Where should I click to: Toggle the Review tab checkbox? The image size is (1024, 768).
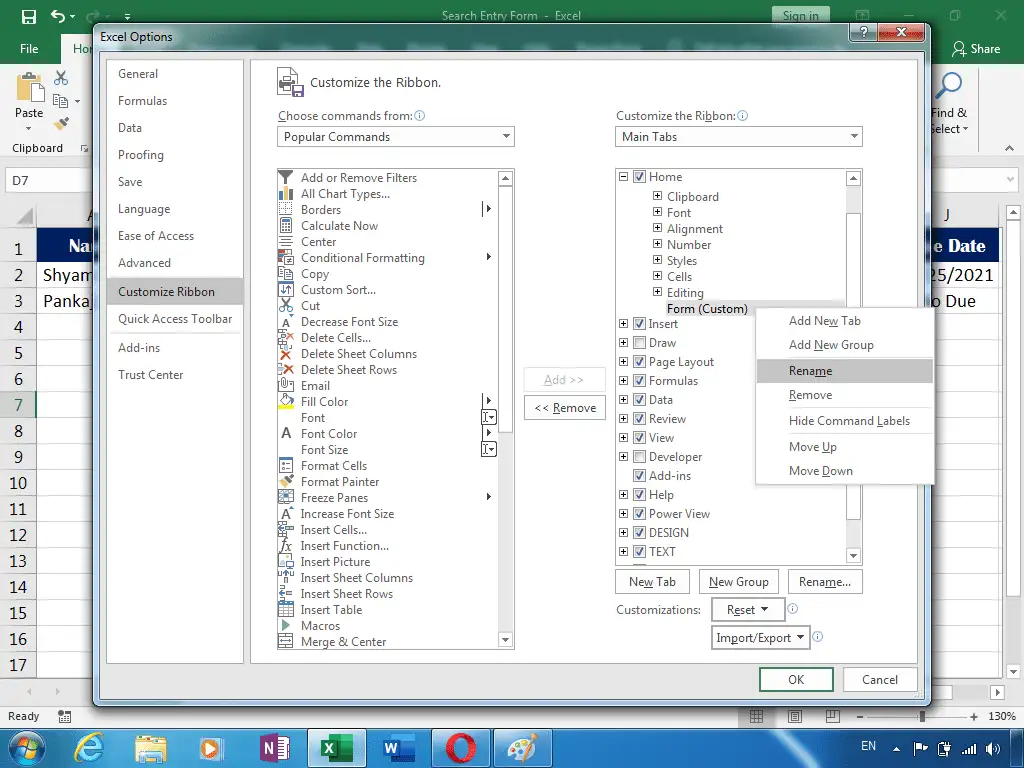pyautogui.click(x=639, y=418)
